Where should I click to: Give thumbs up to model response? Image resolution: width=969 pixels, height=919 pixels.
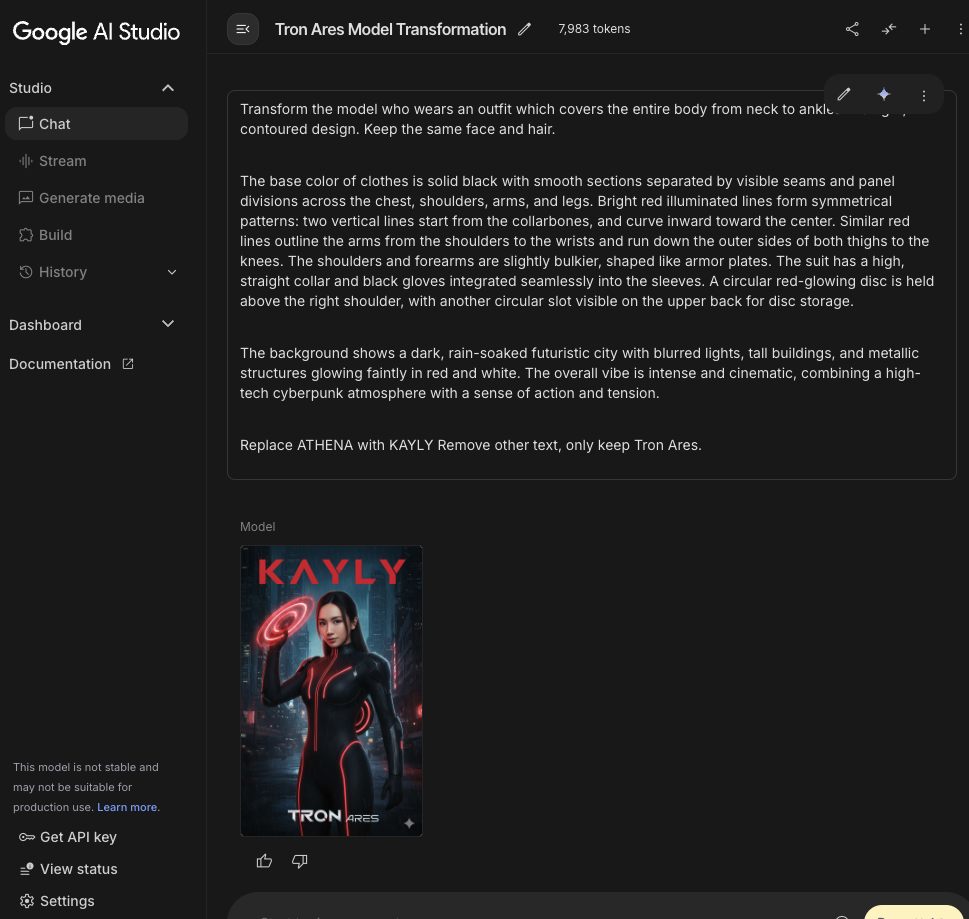point(264,861)
